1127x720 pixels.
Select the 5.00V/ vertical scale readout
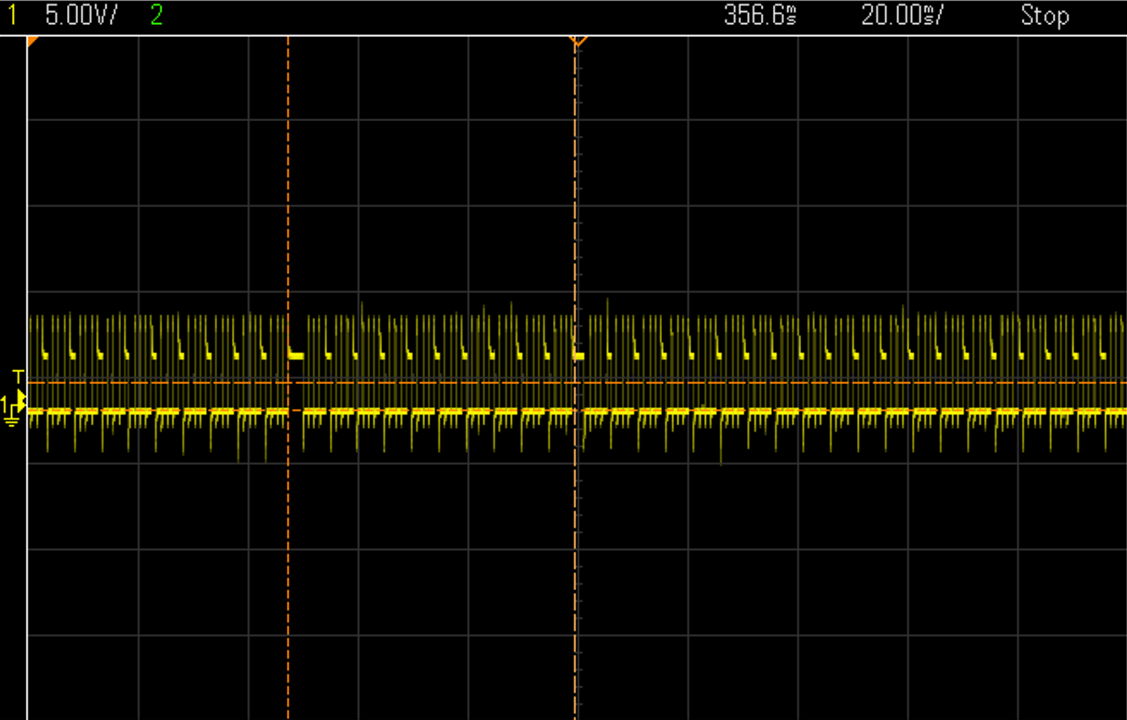[81, 15]
